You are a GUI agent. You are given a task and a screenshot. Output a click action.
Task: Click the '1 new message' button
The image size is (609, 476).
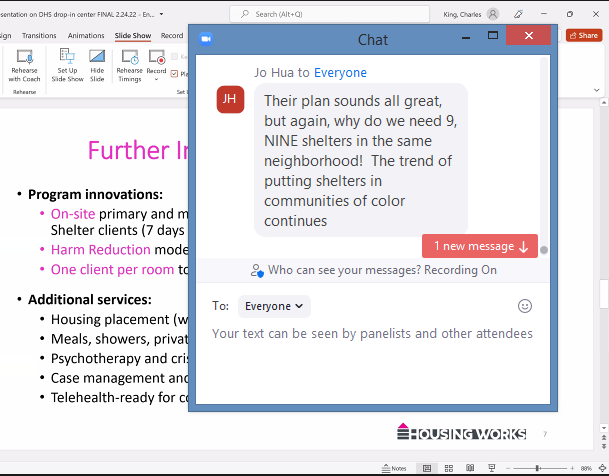[x=480, y=247]
